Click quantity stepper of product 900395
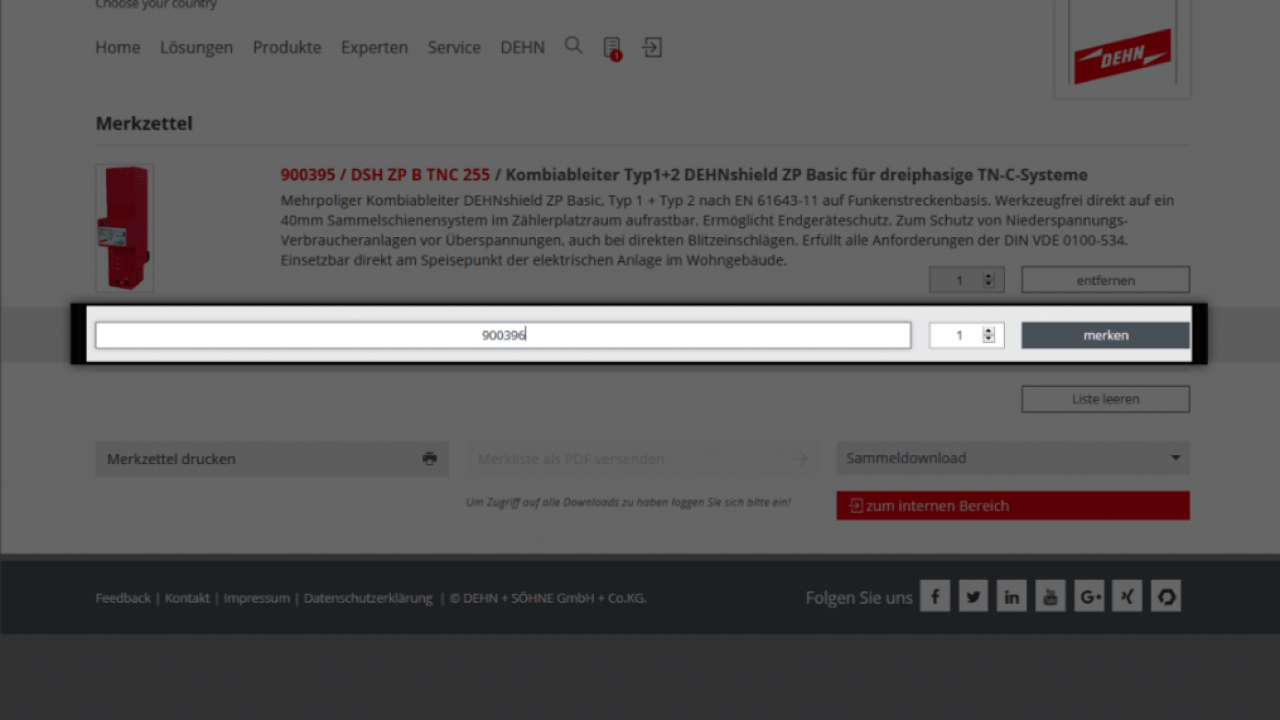The height and width of the screenshot is (720, 1280). tap(988, 280)
